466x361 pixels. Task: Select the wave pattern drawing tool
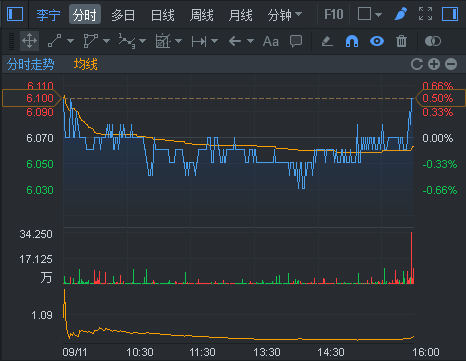point(127,41)
